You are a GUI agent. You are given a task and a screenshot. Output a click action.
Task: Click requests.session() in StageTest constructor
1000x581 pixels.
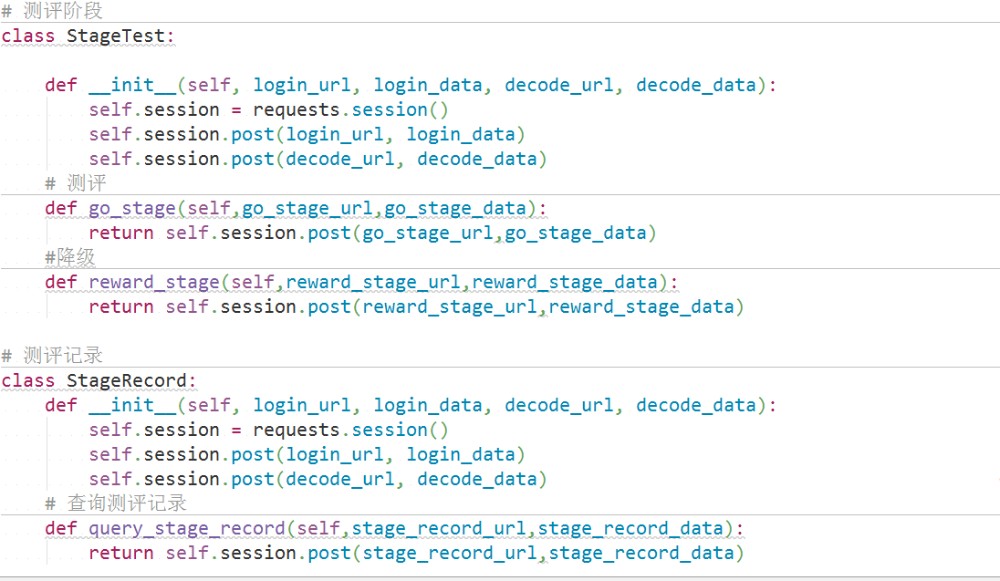pos(351,110)
